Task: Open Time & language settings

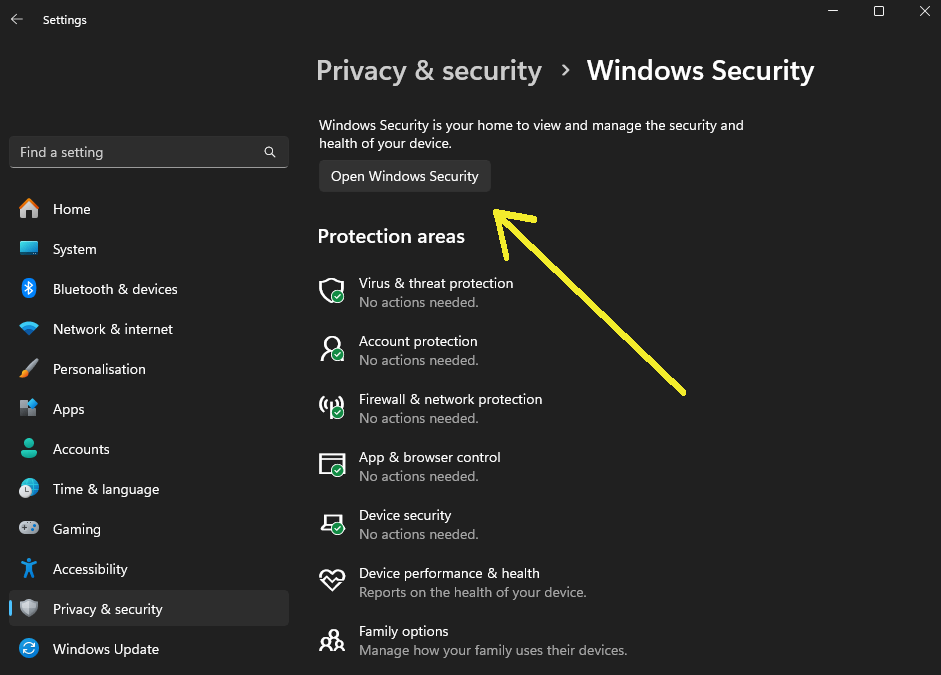Action: click(x=105, y=489)
